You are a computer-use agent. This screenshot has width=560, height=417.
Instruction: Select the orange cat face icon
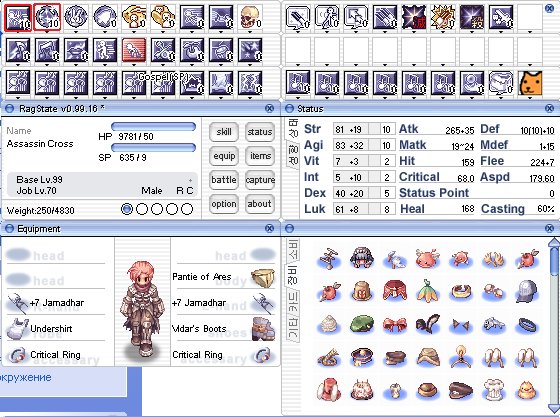530,83
